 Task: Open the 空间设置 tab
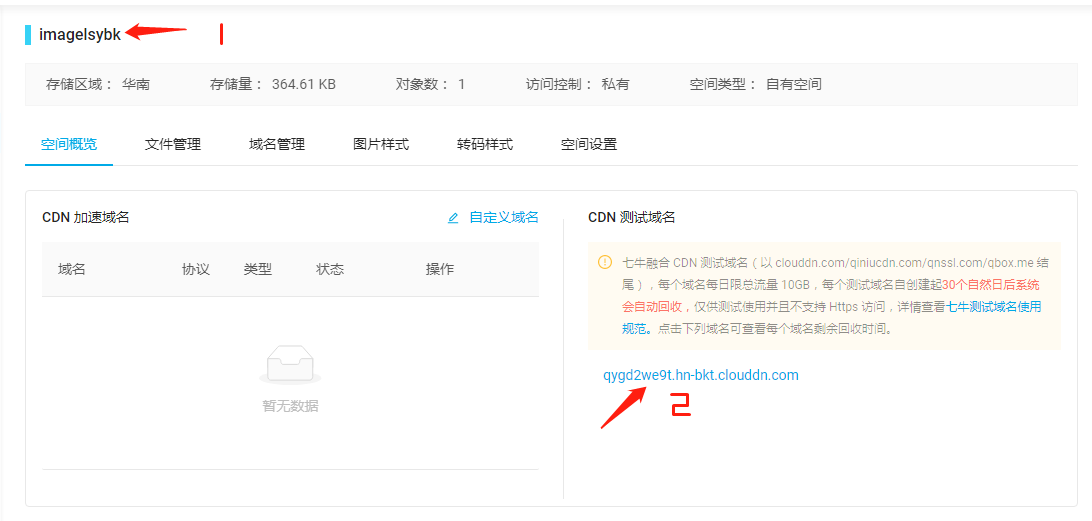tap(588, 145)
